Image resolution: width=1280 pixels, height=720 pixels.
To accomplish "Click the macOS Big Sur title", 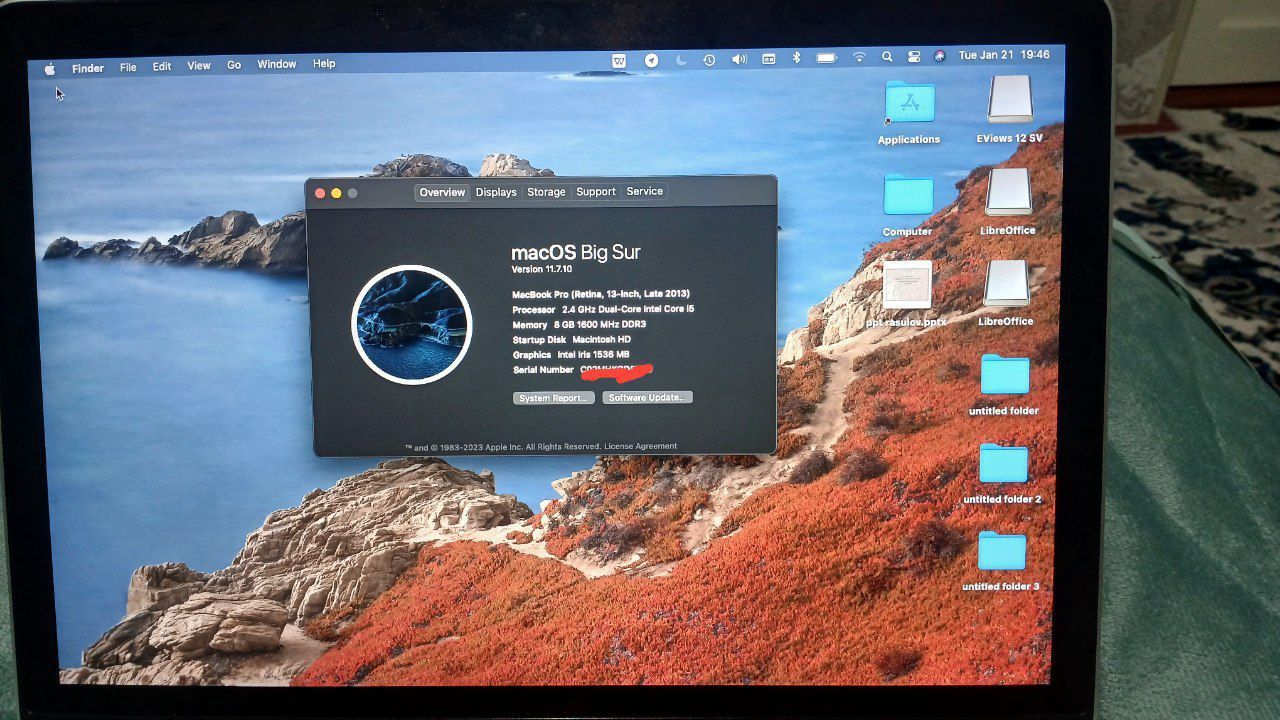I will pyautogui.click(x=576, y=252).
